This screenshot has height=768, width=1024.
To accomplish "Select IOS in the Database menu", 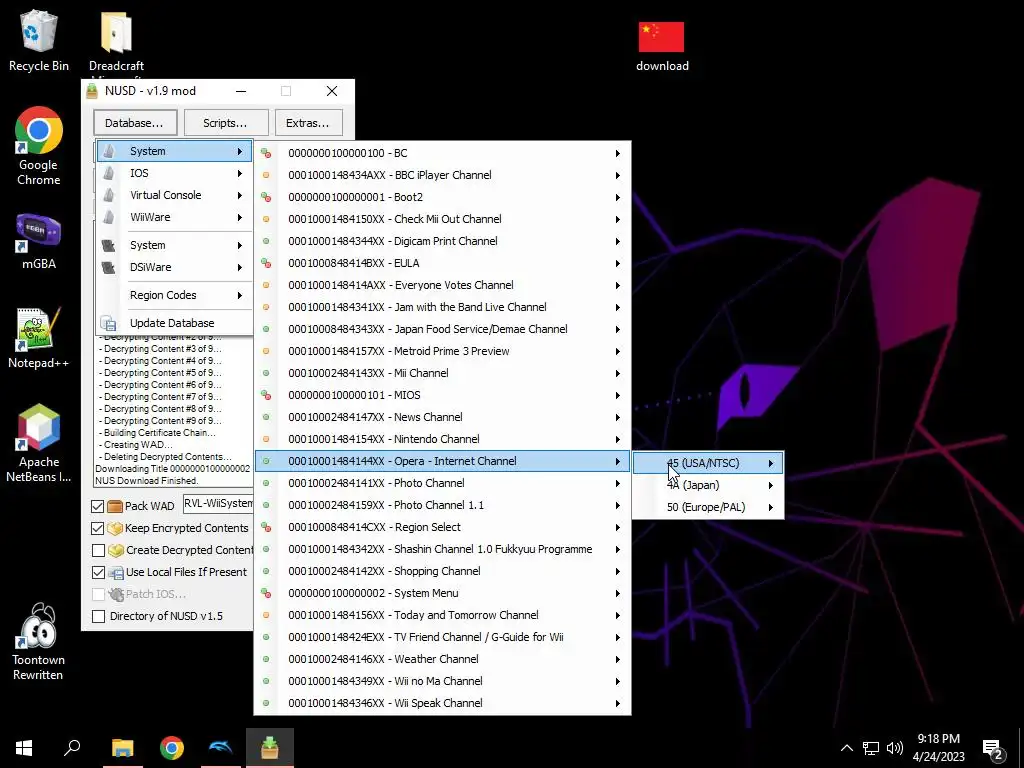I will tap(174, 173).
